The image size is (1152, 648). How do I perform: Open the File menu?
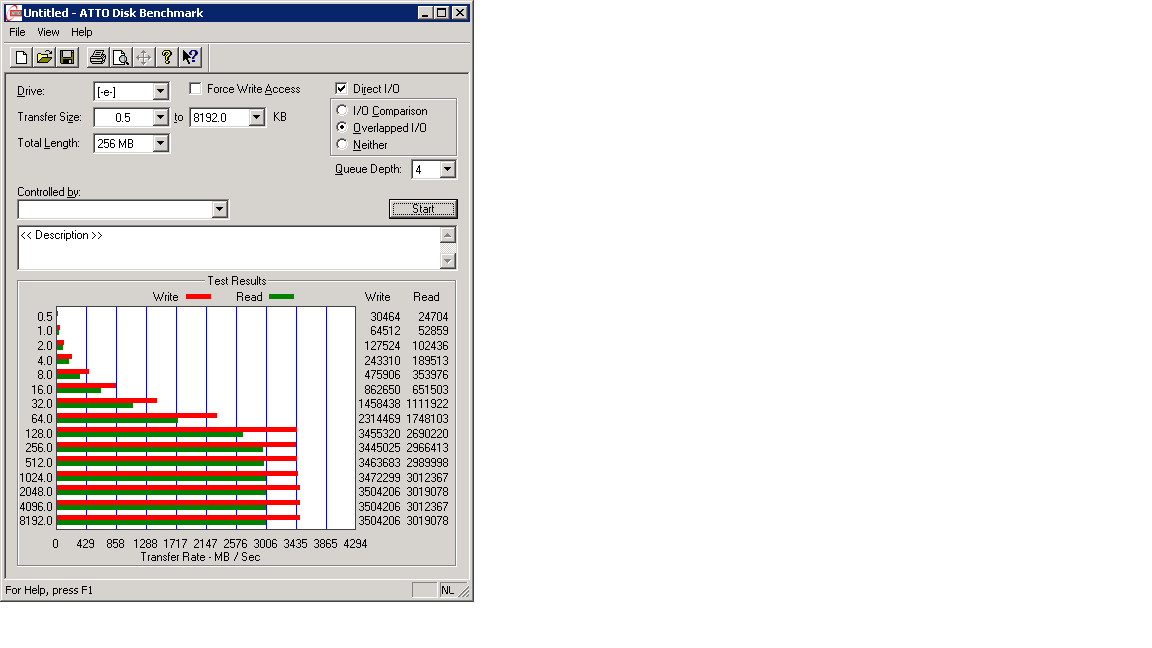click(18, 32)
